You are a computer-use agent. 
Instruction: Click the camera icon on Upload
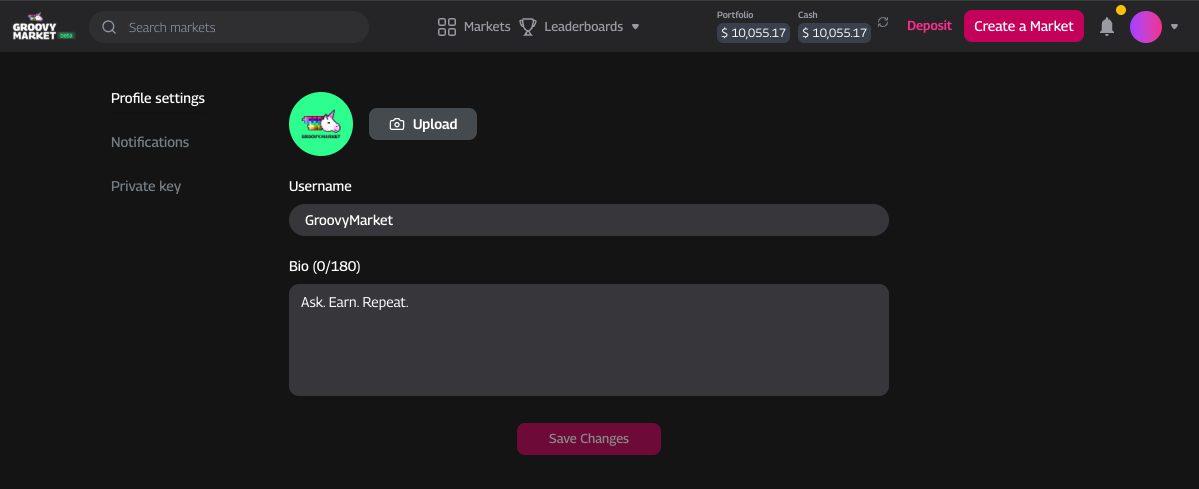397,124
